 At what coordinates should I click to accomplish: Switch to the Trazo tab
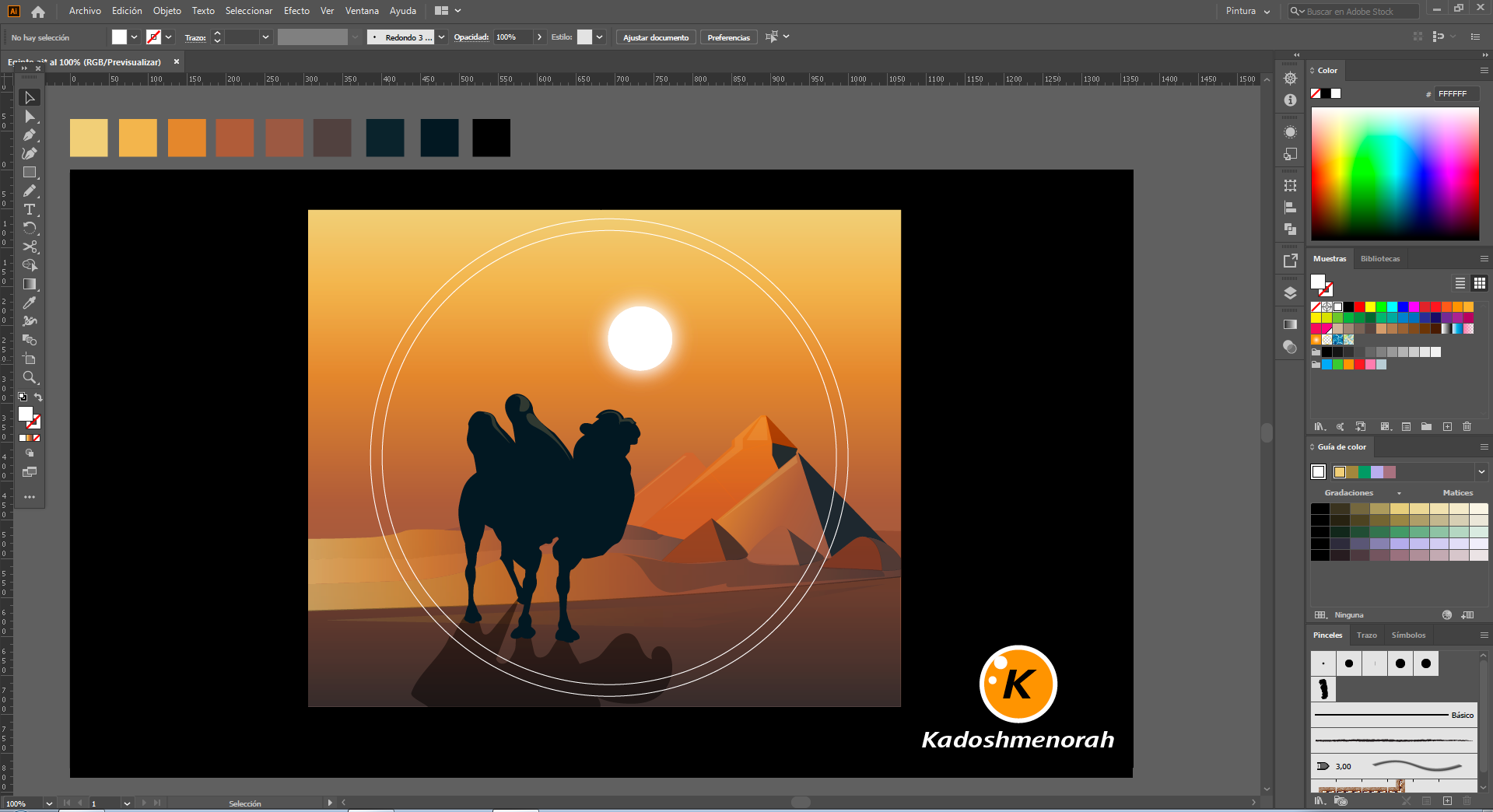point(1366,635)
